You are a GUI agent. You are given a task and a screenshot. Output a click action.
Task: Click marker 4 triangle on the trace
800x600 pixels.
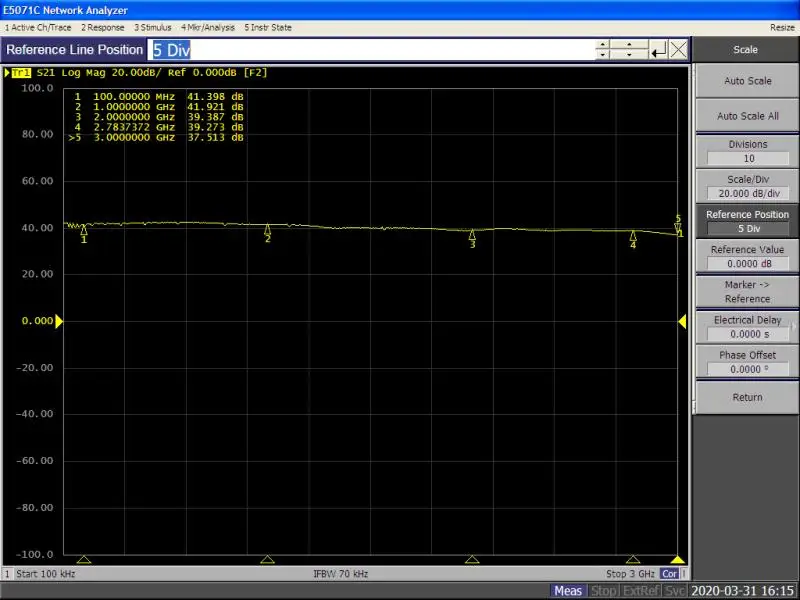tap(633, 235)
